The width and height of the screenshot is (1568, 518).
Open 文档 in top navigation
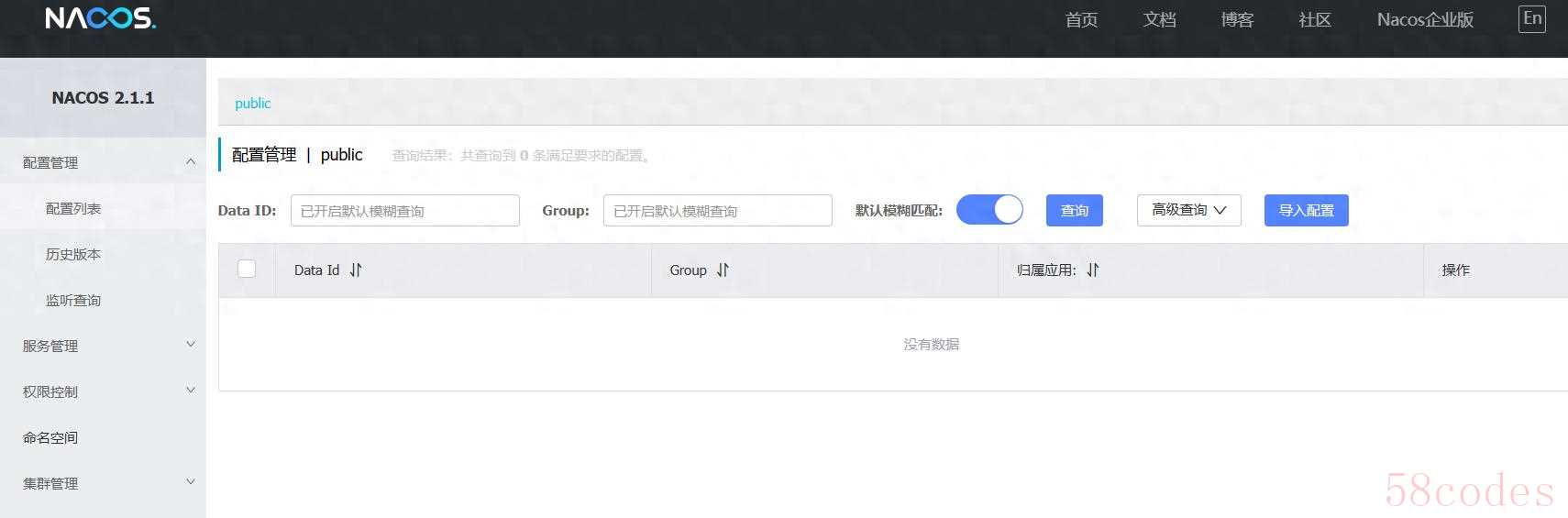coord(1159,19)
